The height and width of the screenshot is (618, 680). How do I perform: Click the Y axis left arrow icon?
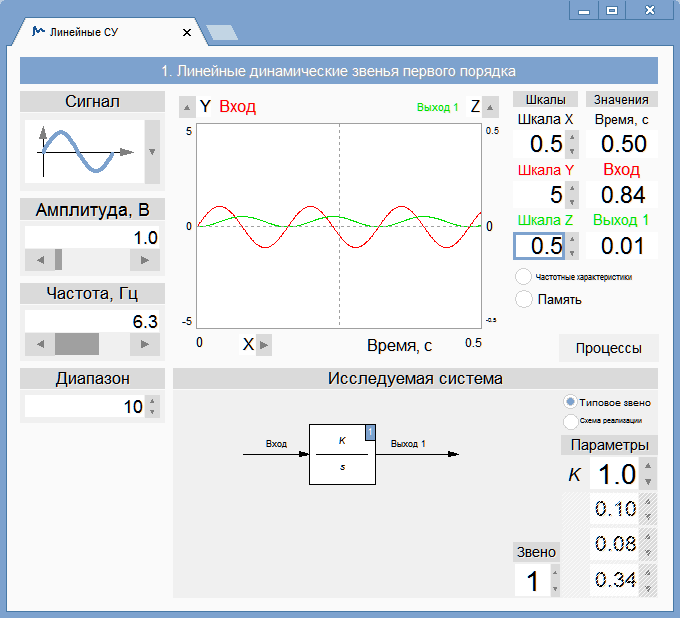pyautogui.click(x=187, y=107)
